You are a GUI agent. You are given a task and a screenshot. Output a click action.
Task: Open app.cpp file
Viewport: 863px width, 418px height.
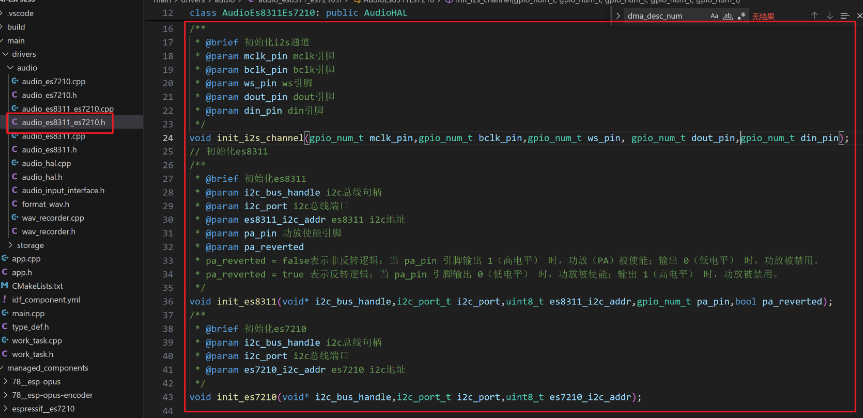tap(26, 259)
